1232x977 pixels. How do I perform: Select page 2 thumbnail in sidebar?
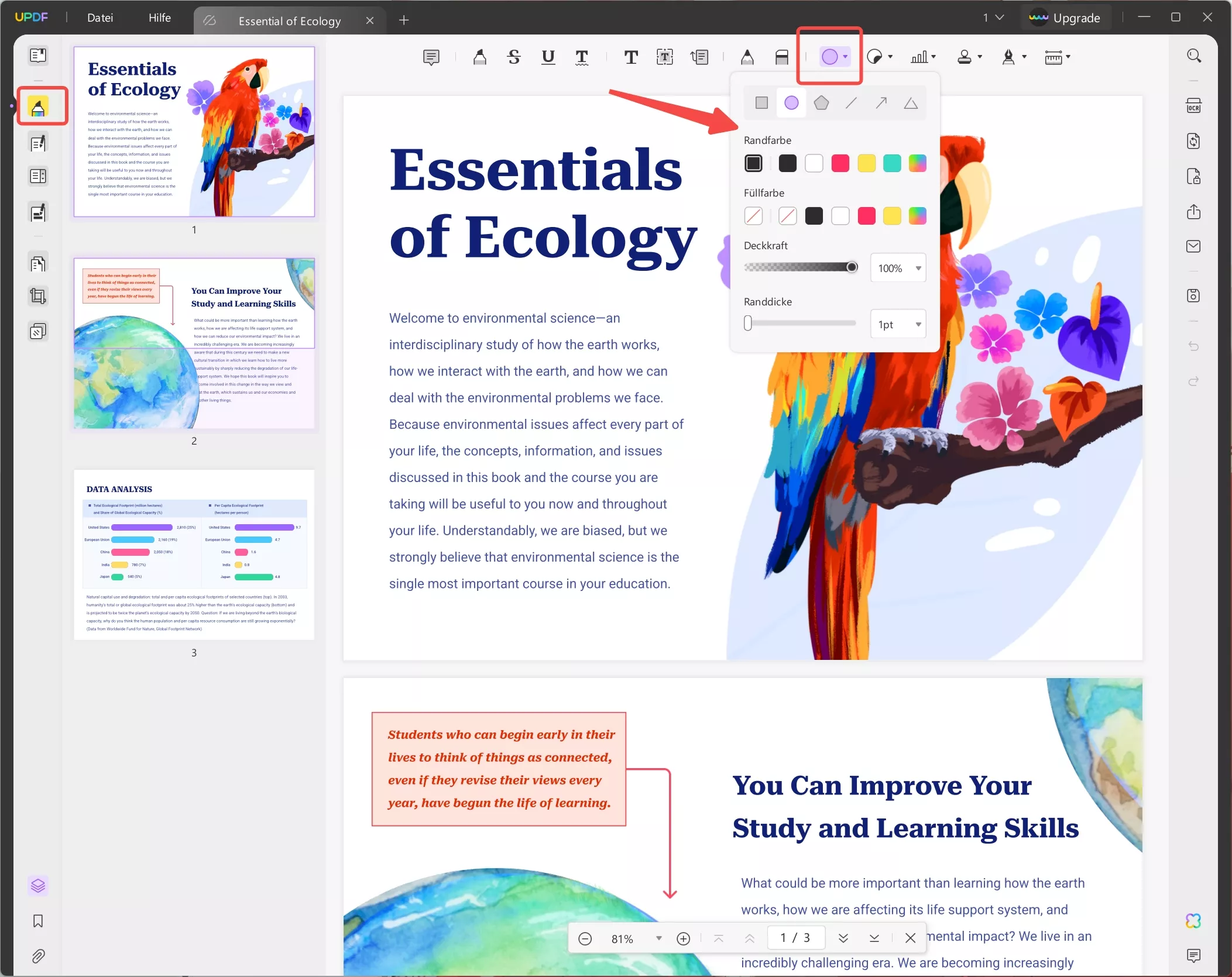[194, 350]
